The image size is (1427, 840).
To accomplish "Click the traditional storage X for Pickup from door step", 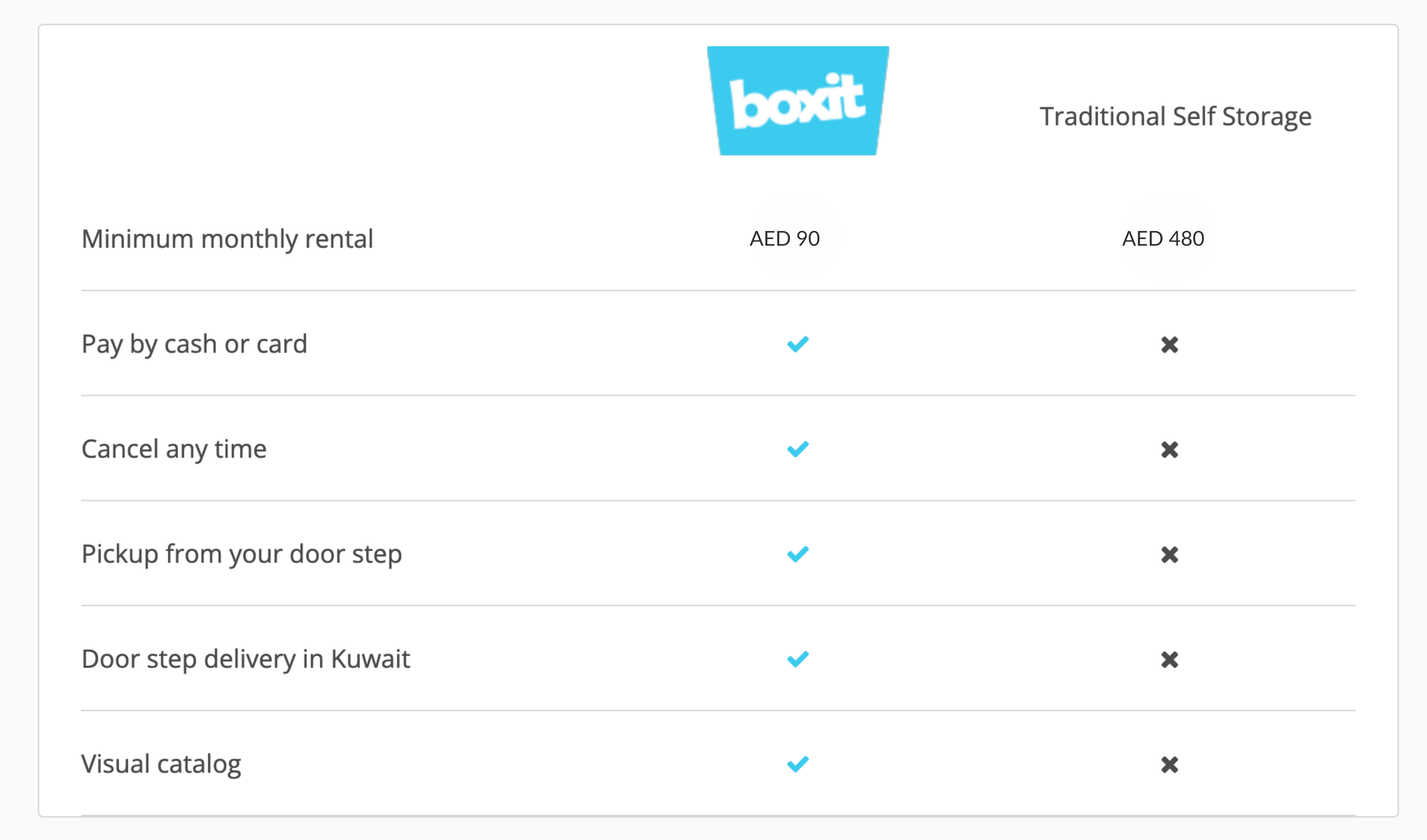I will (x=1170, y=555).
